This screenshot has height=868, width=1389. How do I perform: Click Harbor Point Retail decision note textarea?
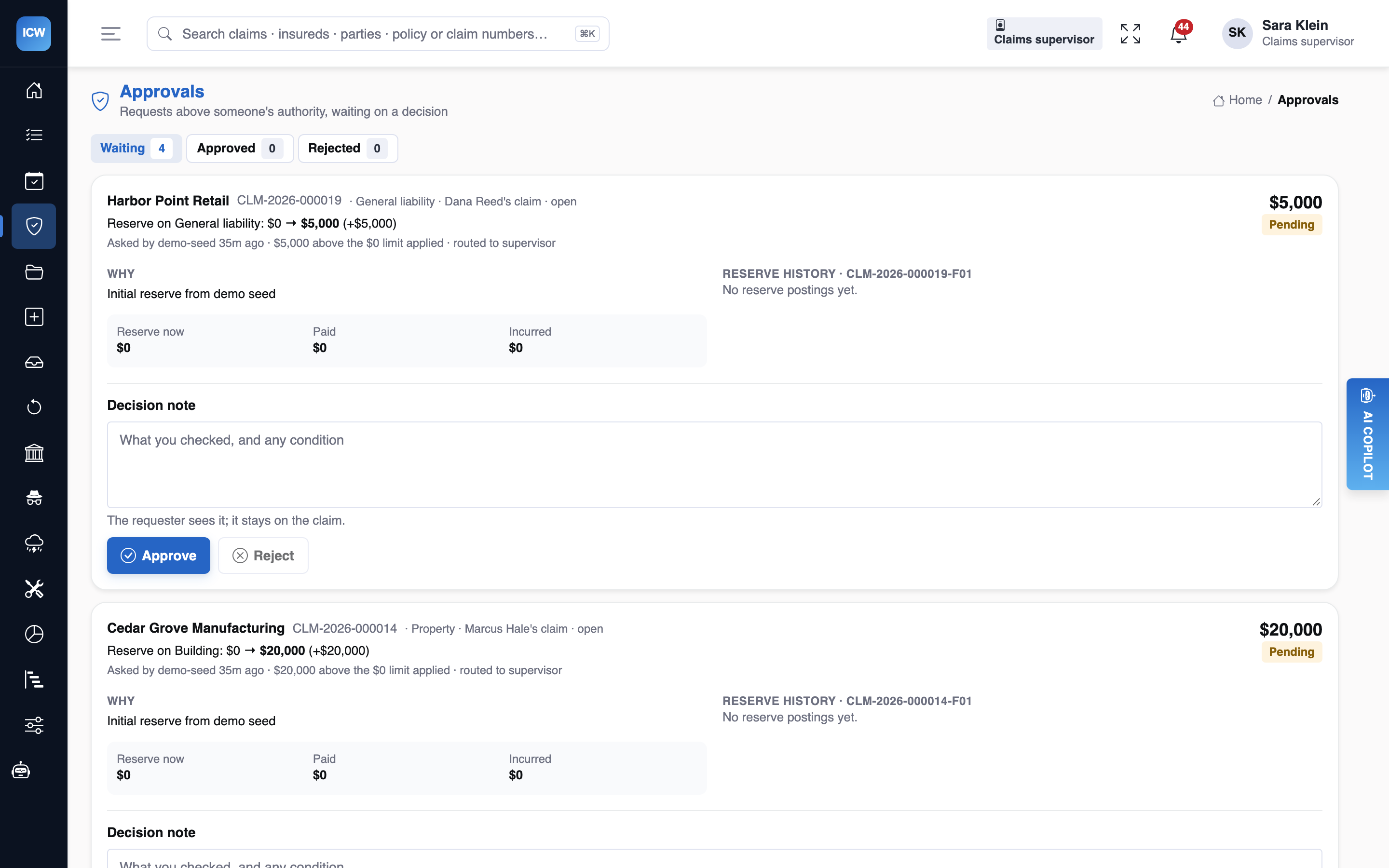pos(714,464)
